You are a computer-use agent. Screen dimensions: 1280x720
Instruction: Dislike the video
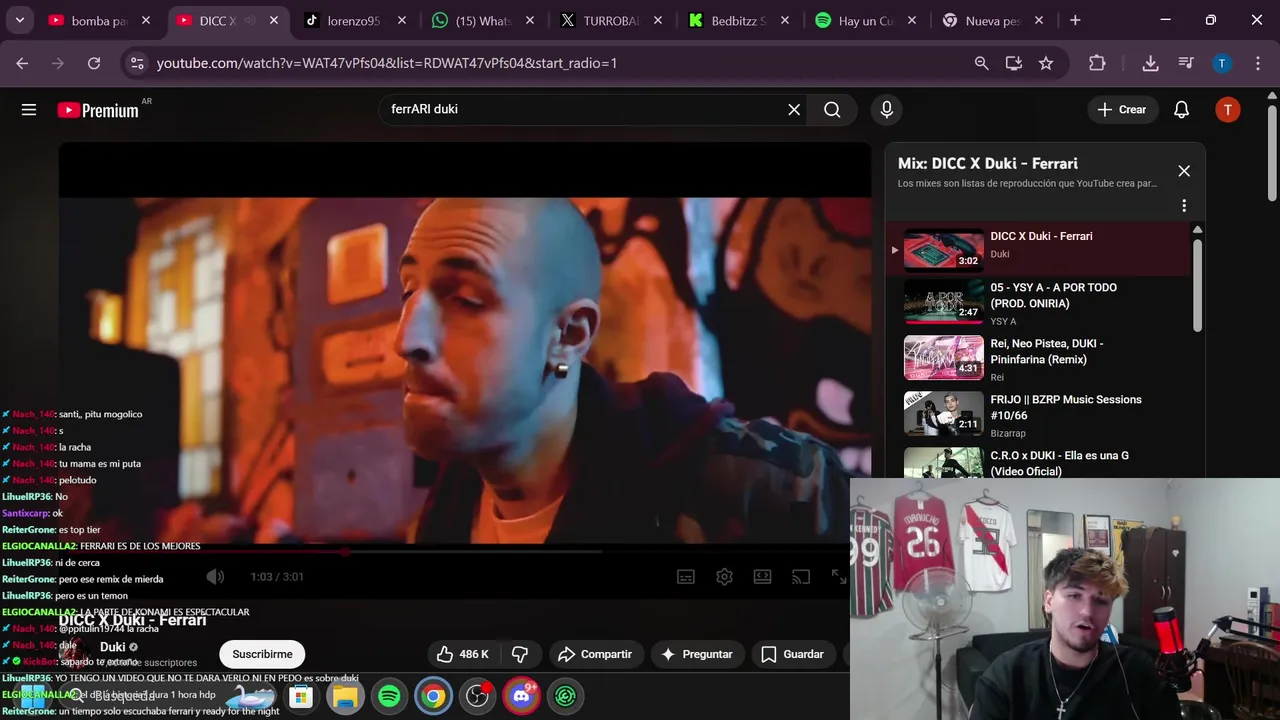click(520, 654)
